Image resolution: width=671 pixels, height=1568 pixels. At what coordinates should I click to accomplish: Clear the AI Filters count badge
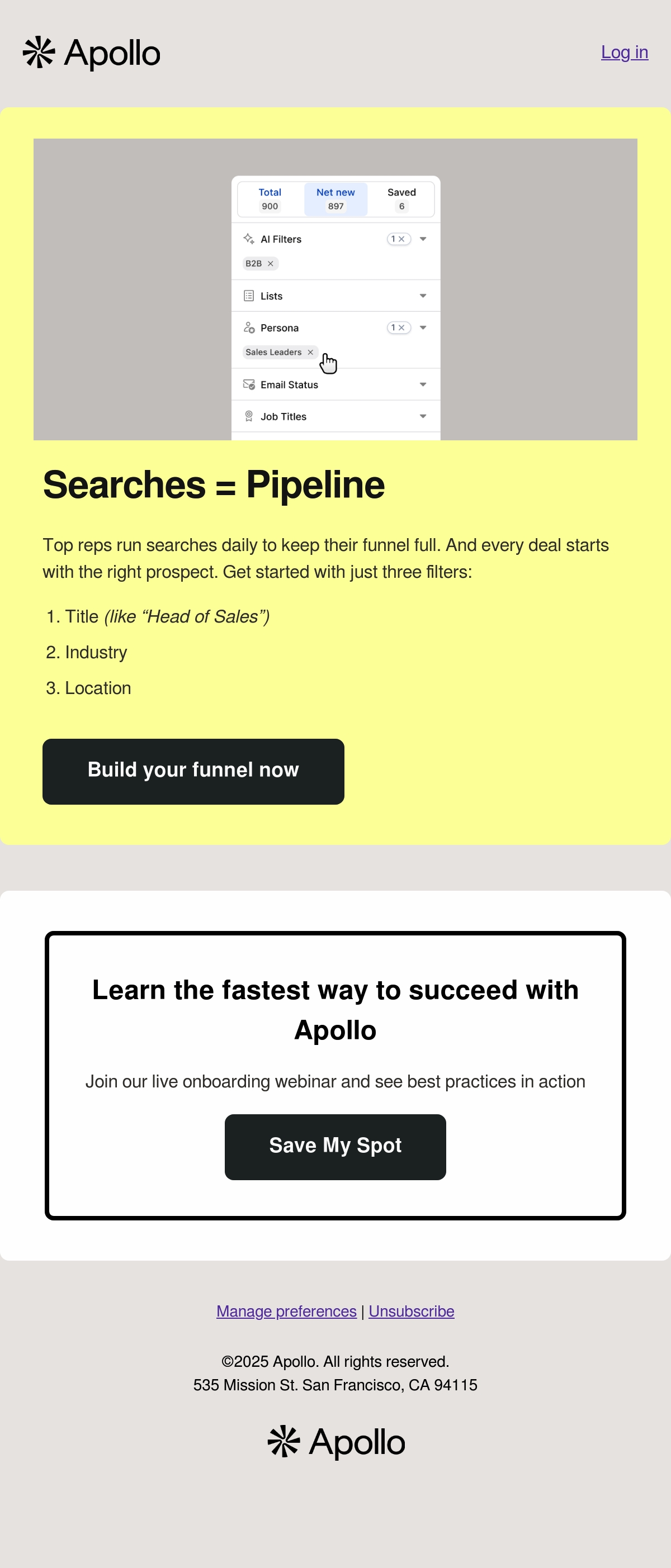(x=399, y=239)
